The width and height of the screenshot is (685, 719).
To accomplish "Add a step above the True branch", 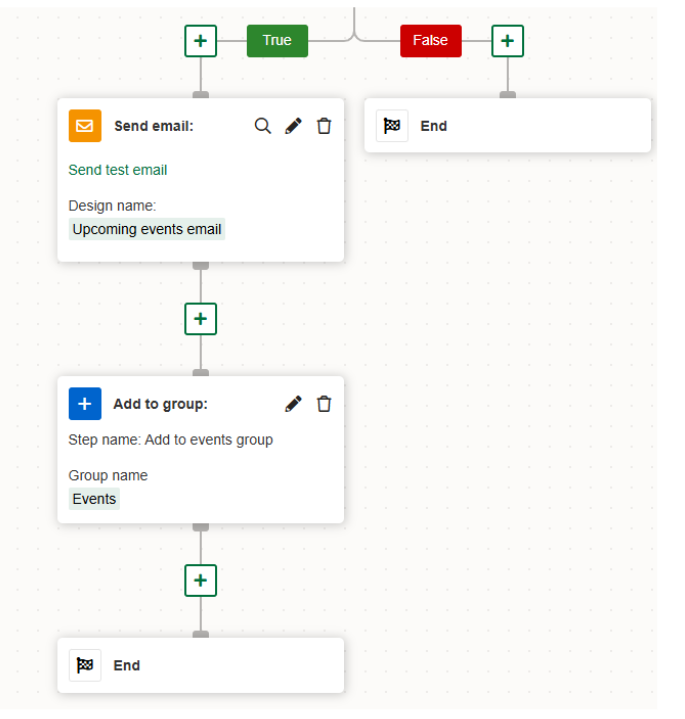I will pyautogui.click(x=201, y=41).
